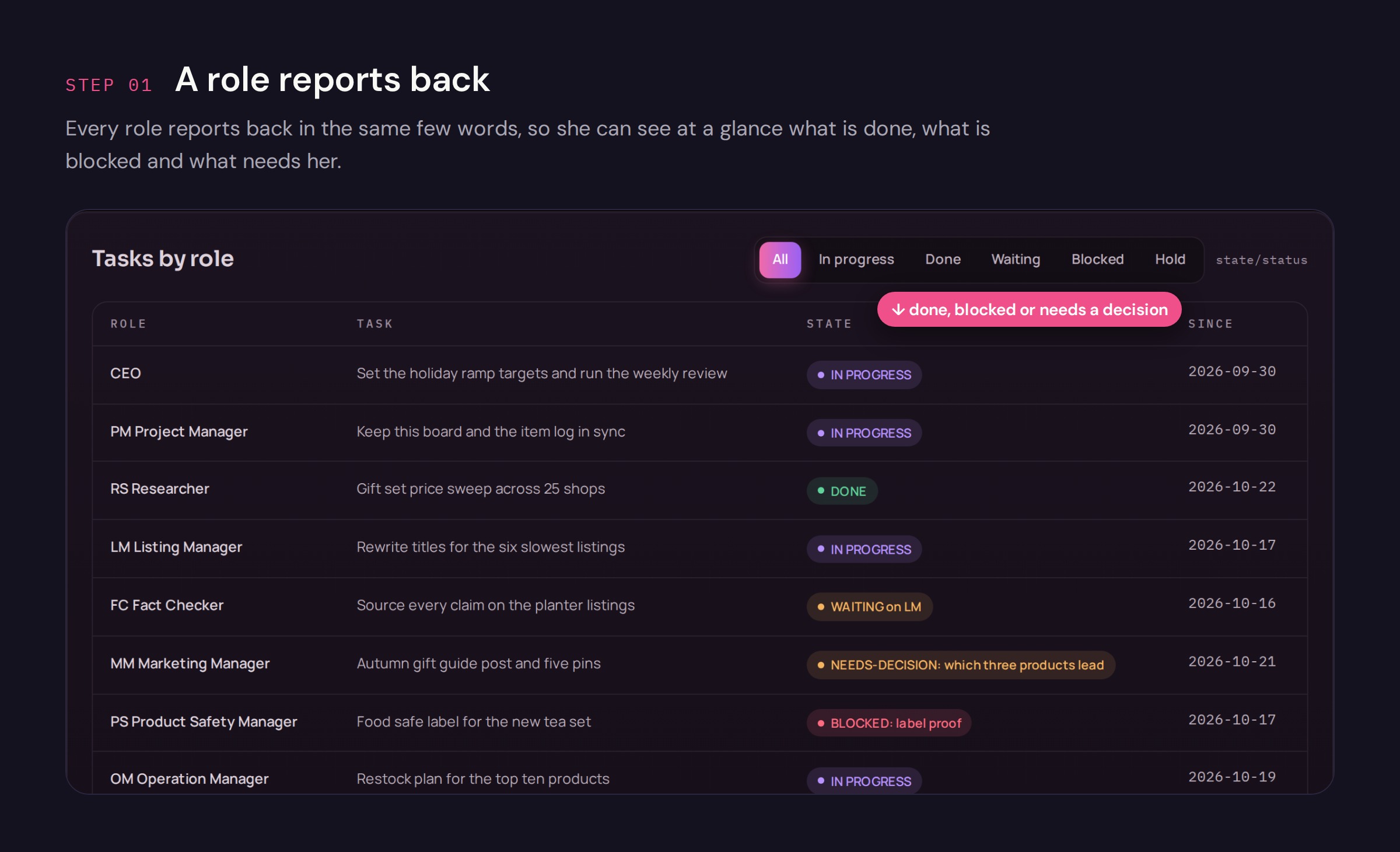Select the OM Operation Manager role

pos(189,779)
